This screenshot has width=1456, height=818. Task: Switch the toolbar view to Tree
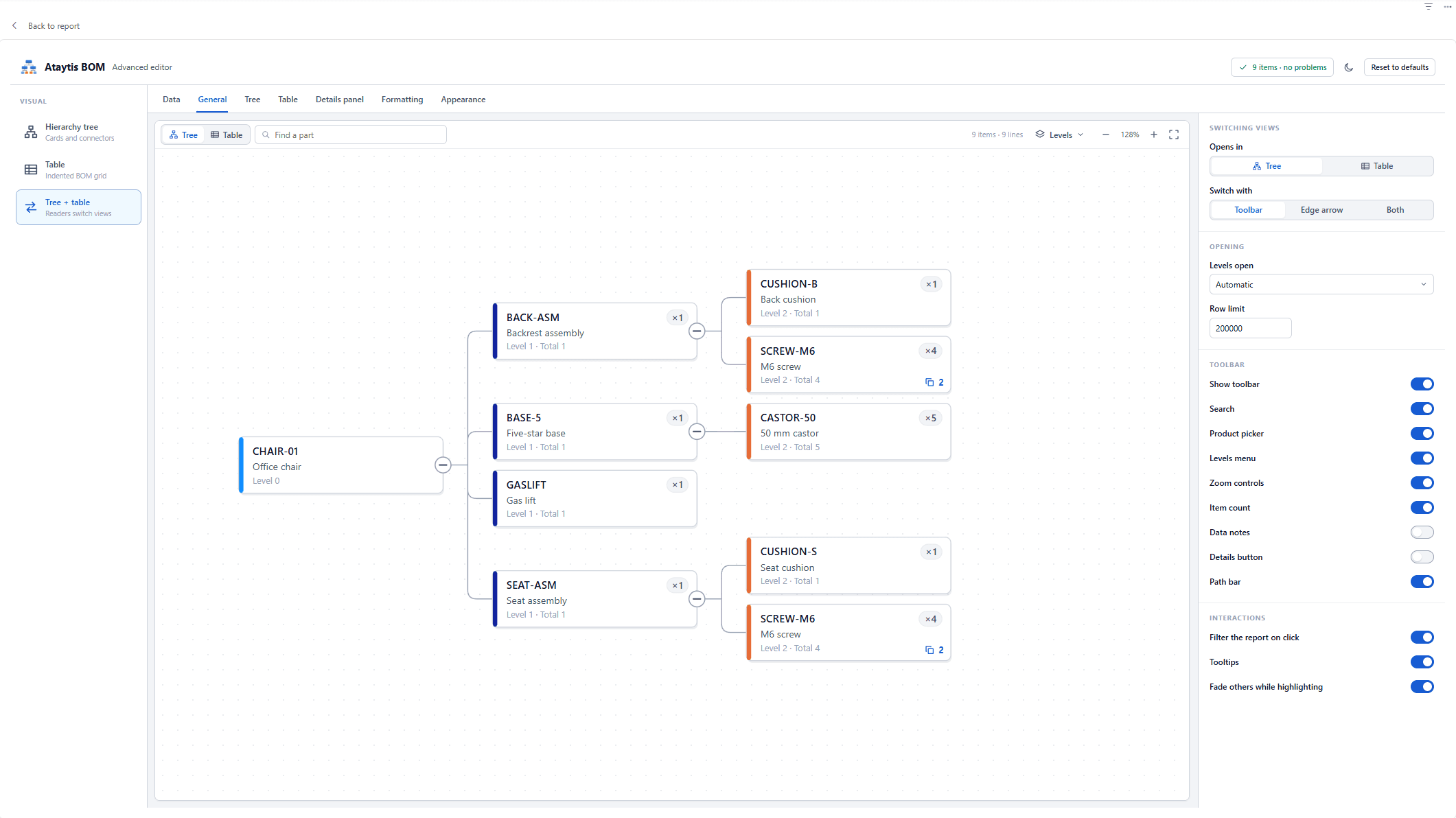click(183, 135)
